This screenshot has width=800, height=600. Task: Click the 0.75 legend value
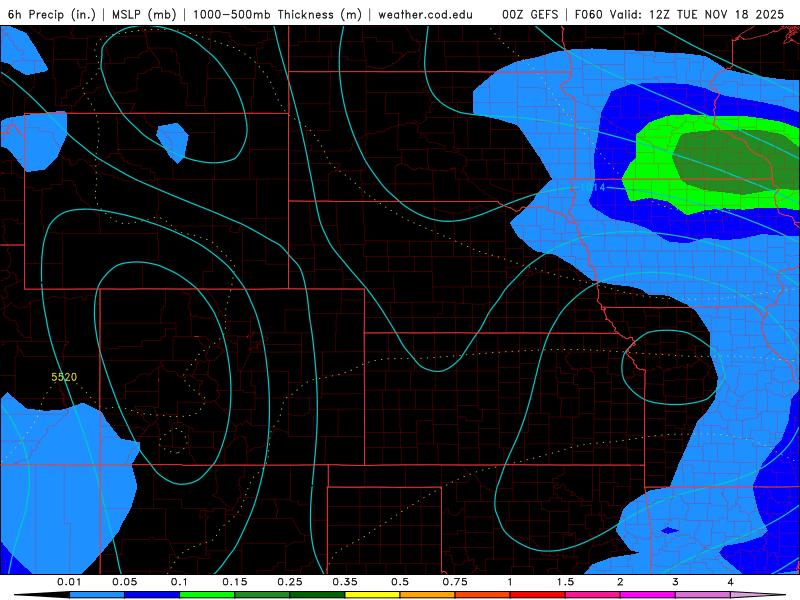click(x=455, y=582)
